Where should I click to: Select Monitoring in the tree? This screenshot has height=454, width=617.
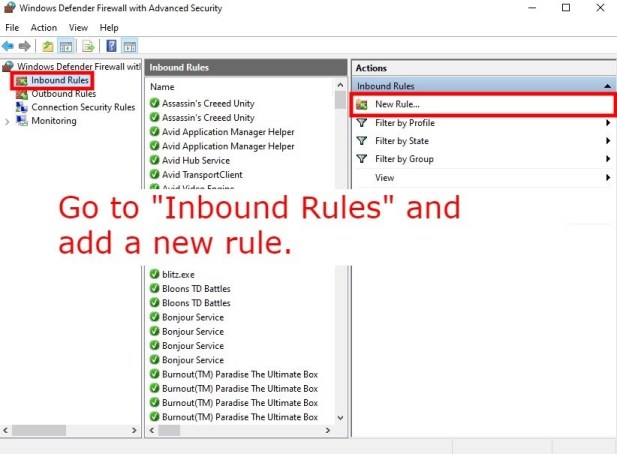click(54, 120)
